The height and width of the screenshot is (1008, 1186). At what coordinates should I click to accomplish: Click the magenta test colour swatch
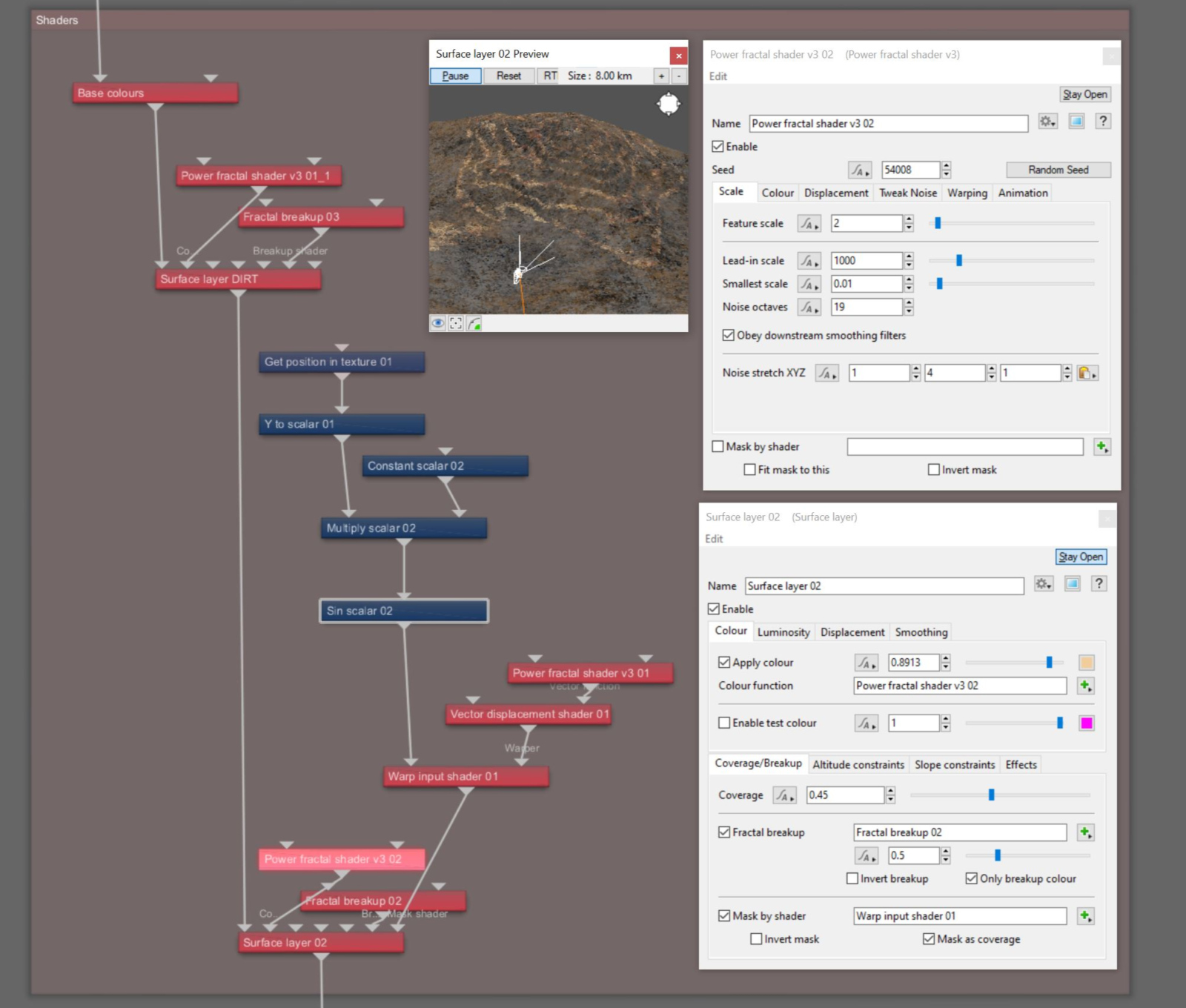pos(1087,723)
